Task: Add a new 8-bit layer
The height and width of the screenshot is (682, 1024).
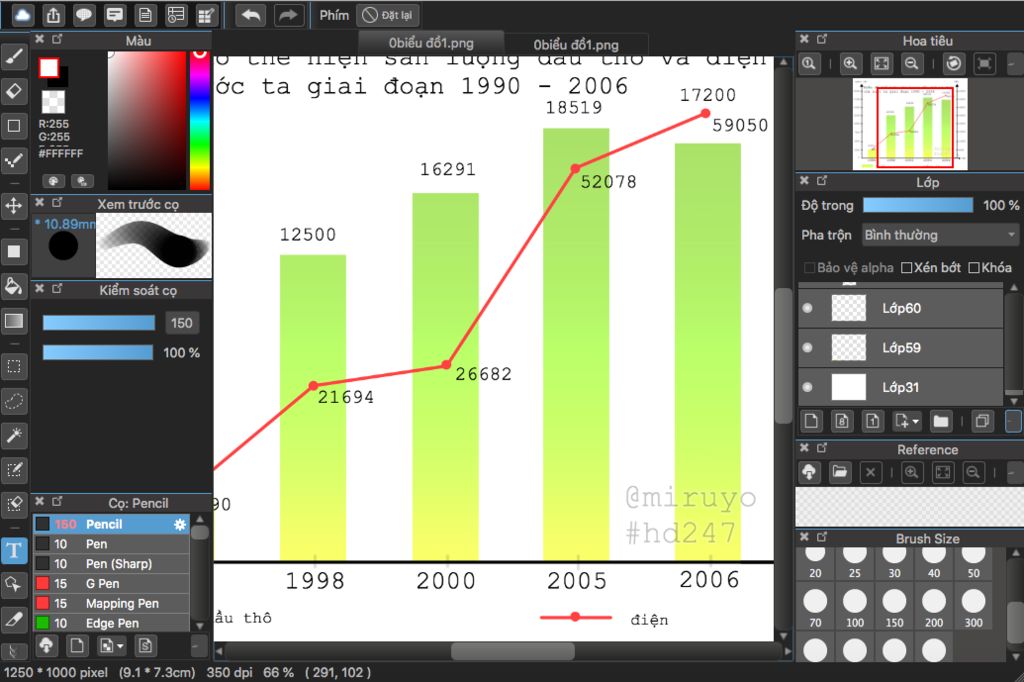Action: coord(842,421)
